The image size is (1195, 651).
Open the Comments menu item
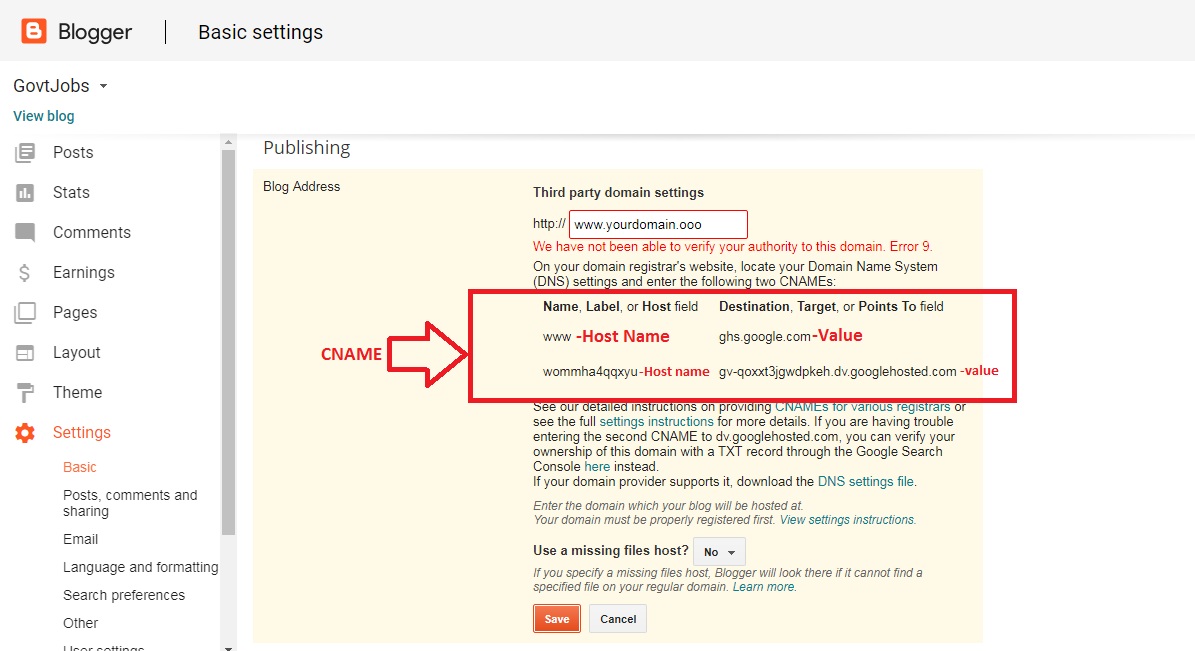(91, 232)
